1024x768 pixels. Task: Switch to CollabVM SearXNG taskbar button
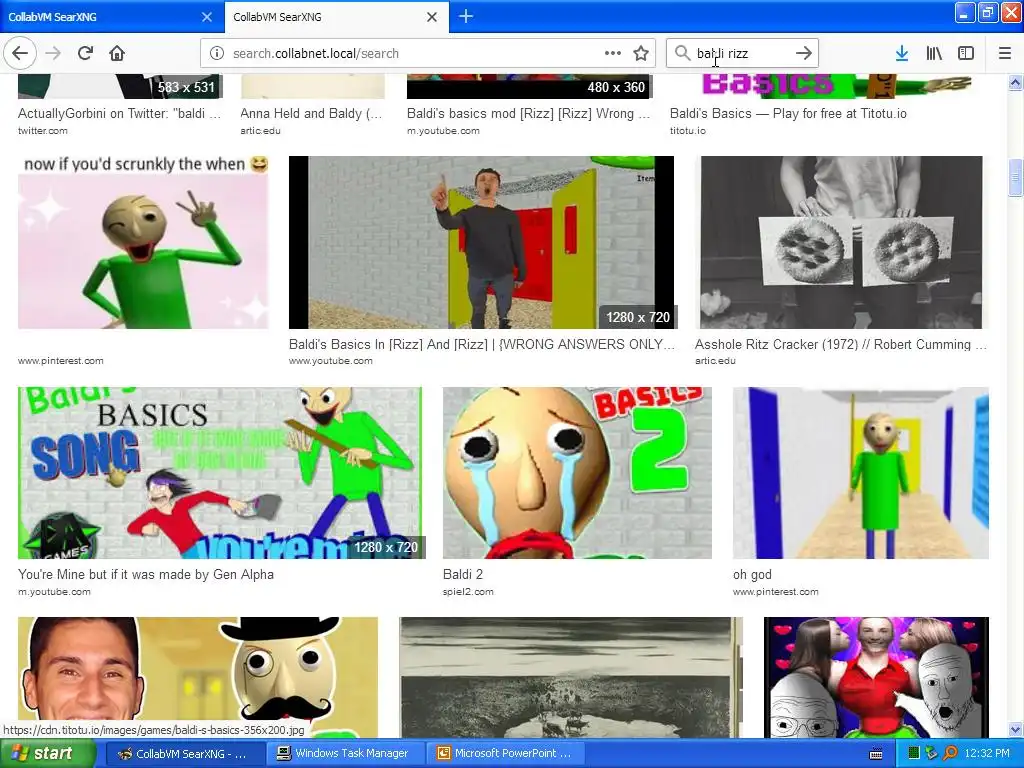click(184, 753)
